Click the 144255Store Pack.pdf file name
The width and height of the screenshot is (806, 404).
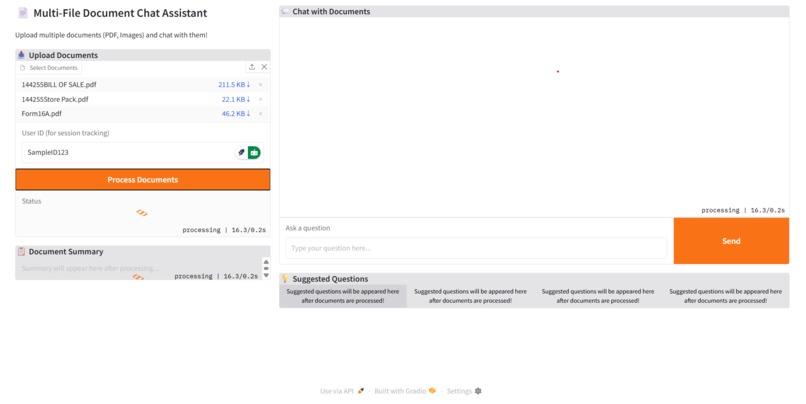55,99
